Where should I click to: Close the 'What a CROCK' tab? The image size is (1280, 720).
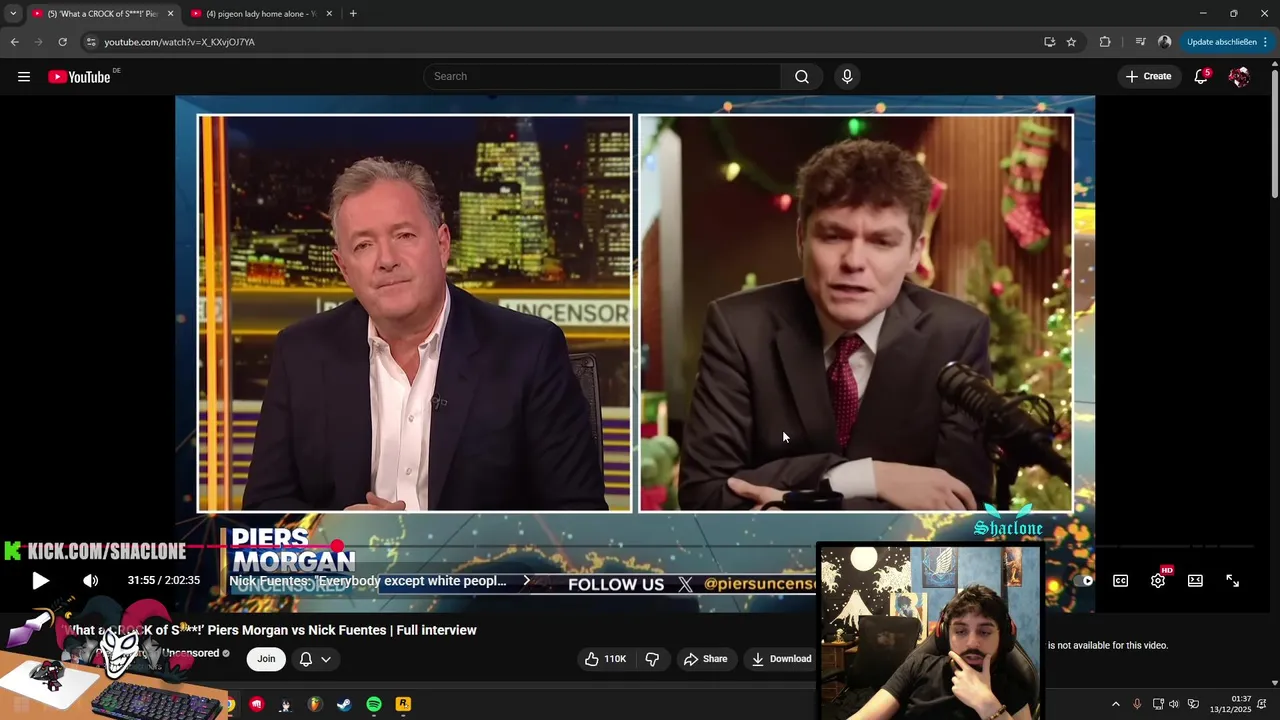pyautogui.click(x=170, y=14)
